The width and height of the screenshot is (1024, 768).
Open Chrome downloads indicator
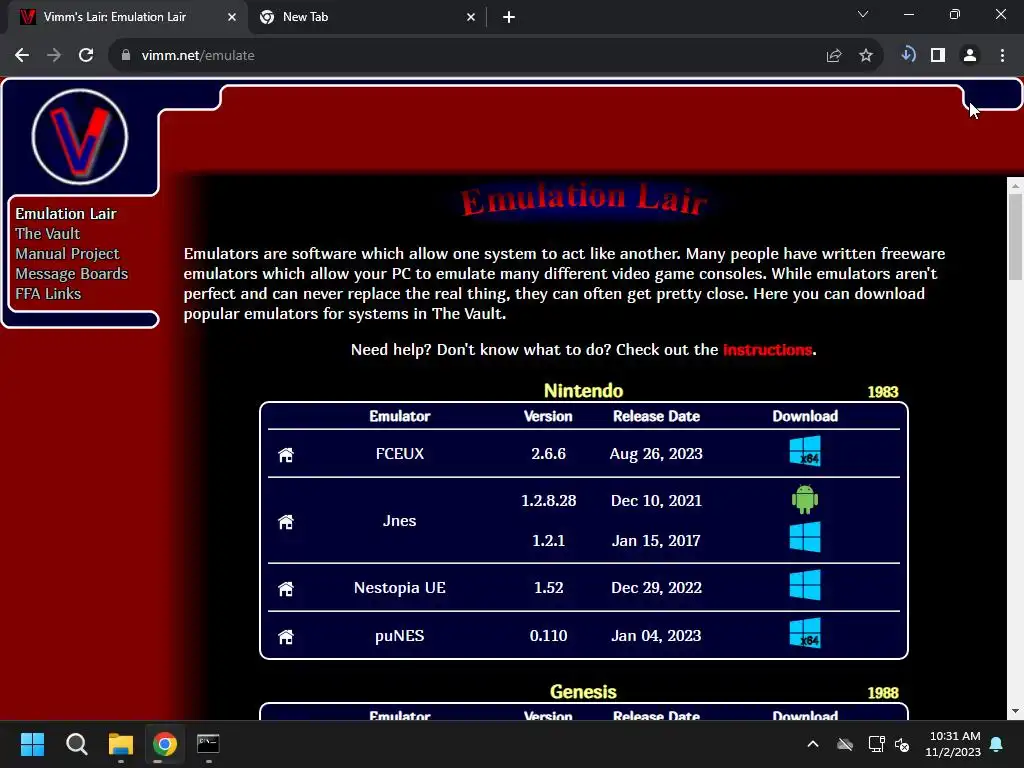[x=908, y=55]
